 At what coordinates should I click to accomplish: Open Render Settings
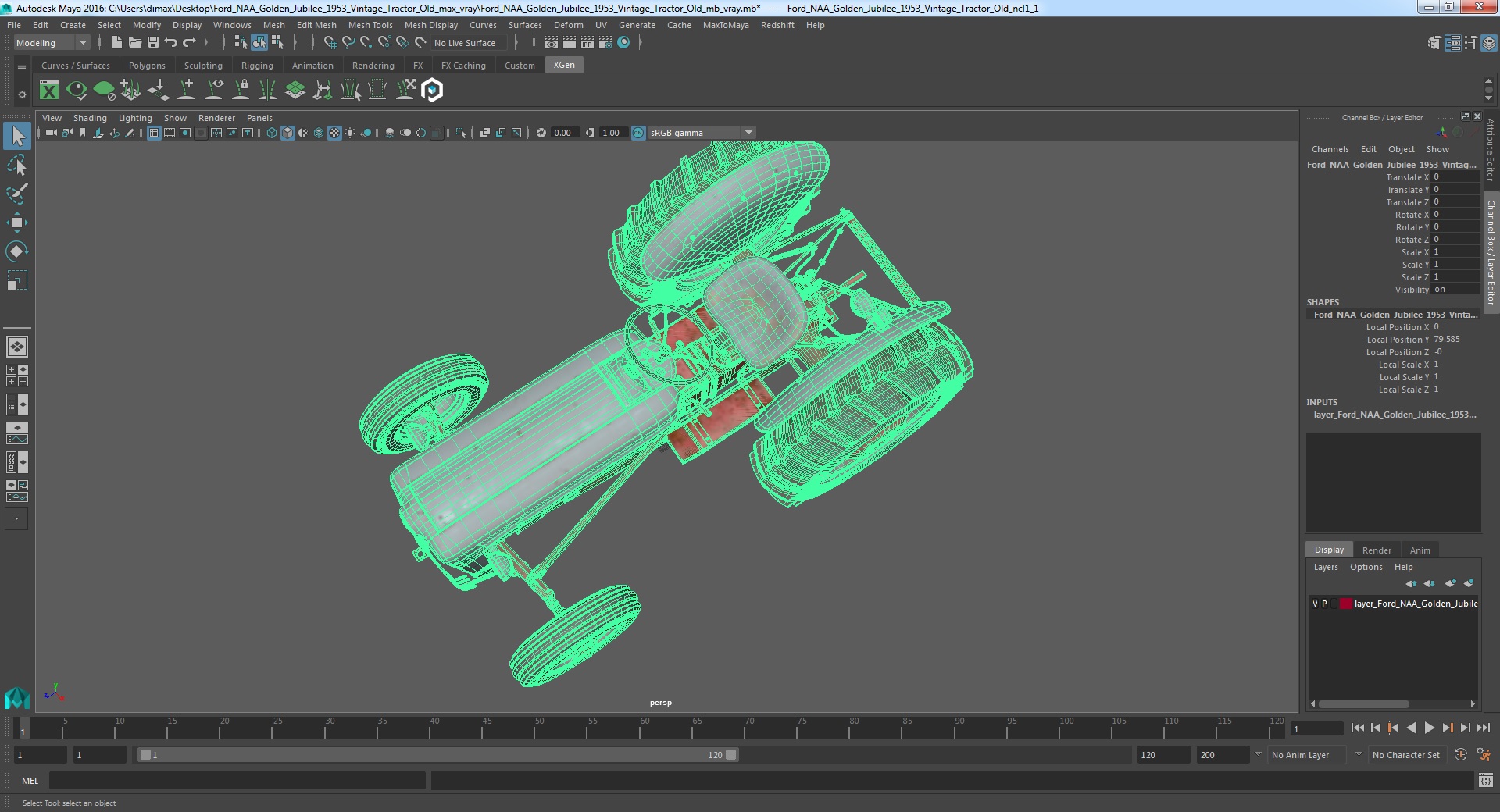click(605, 43)
